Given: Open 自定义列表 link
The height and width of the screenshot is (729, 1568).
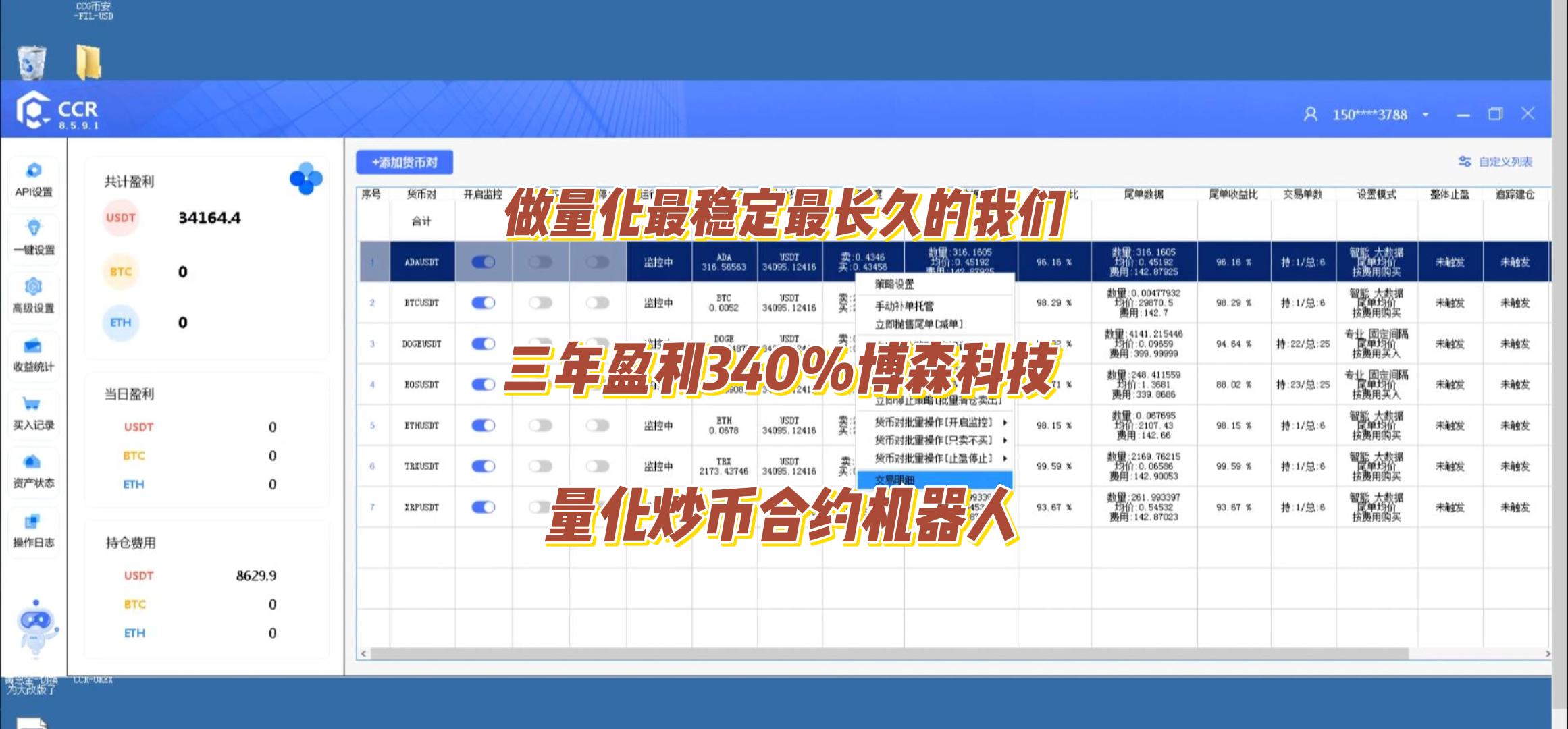Looking at the screenshot, I should pos(1505,162).
